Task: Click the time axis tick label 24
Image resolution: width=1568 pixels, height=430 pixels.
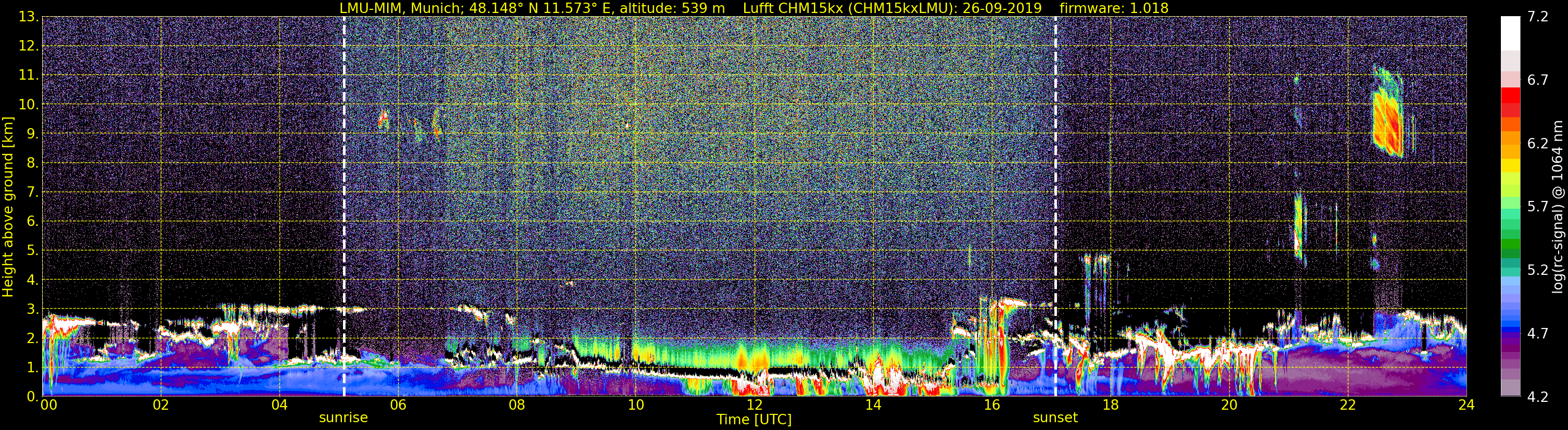Action: [x=1467, y=405]
